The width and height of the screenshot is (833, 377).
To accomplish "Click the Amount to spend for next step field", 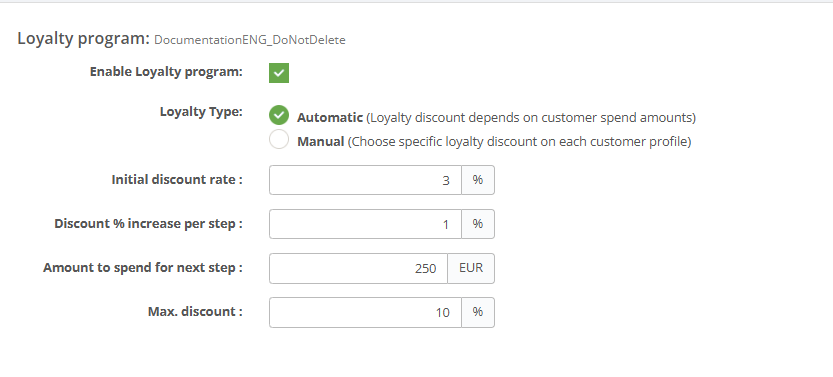I will point(358,268).
